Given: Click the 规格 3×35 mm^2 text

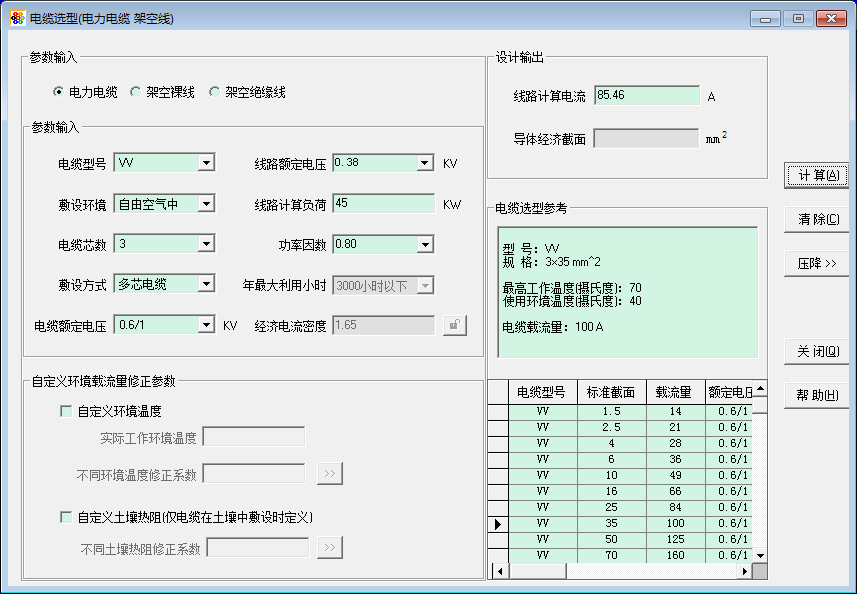Looking at the screenshot, I should 551,262.
